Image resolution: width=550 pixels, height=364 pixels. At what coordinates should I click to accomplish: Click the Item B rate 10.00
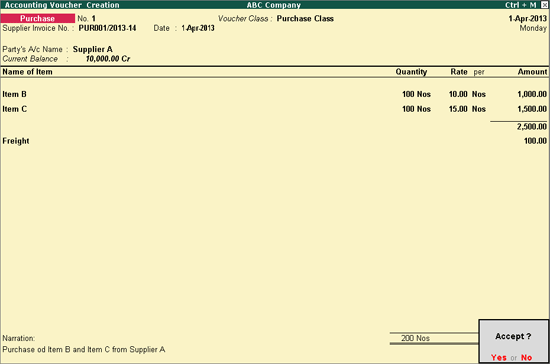point(458,94)
